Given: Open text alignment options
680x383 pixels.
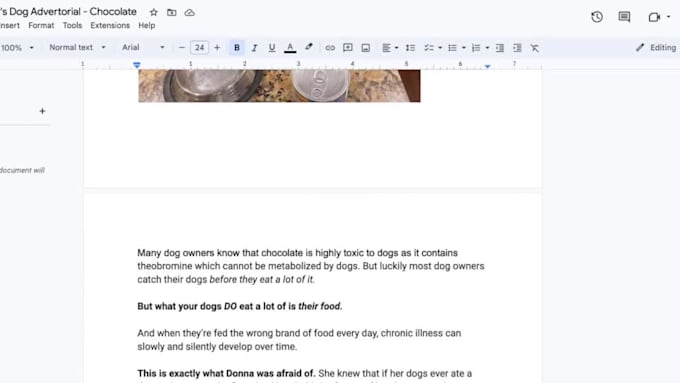Looking at the screenshot, I should 390,48.
